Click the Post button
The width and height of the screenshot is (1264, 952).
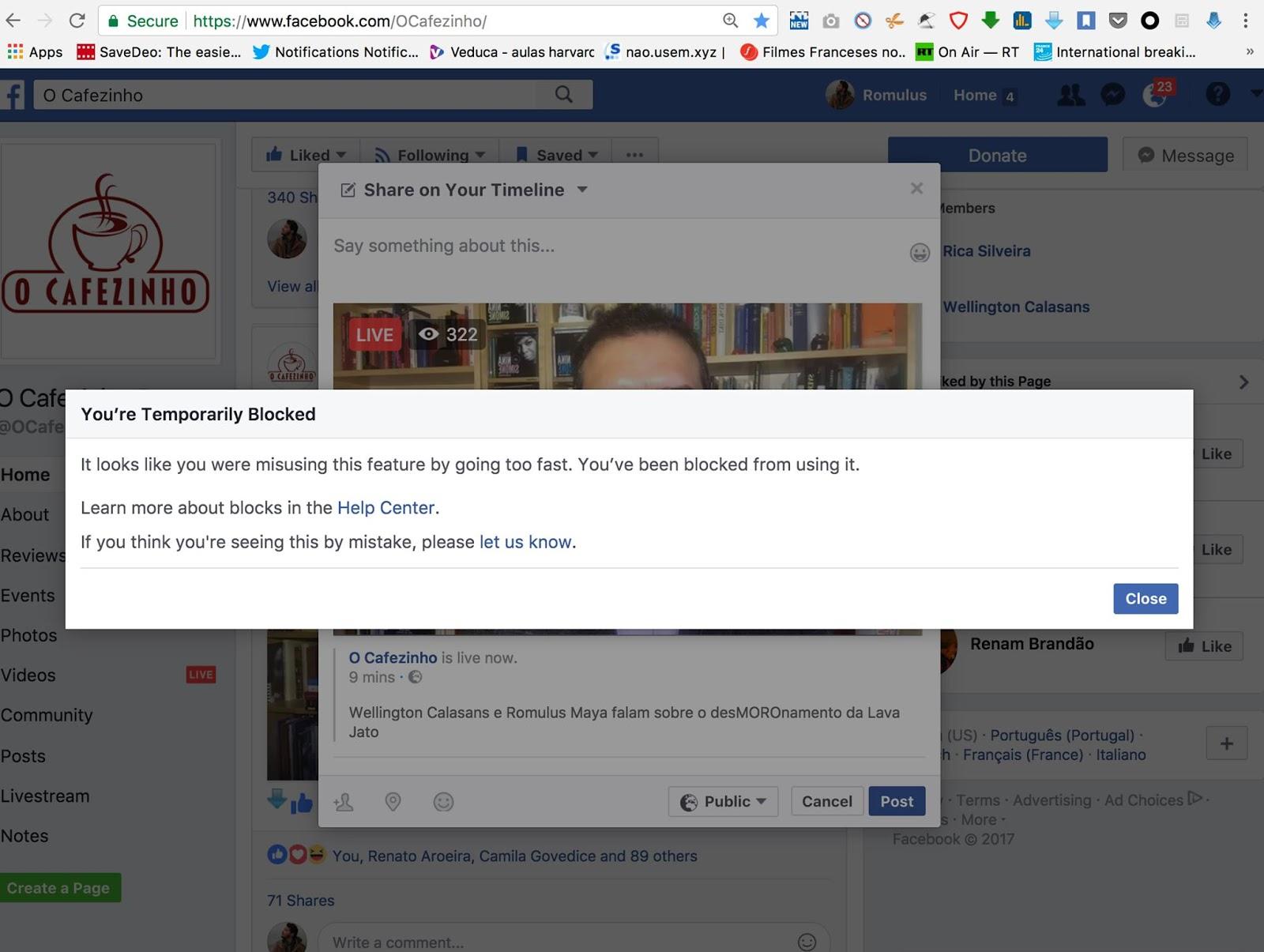click(897, 801)
